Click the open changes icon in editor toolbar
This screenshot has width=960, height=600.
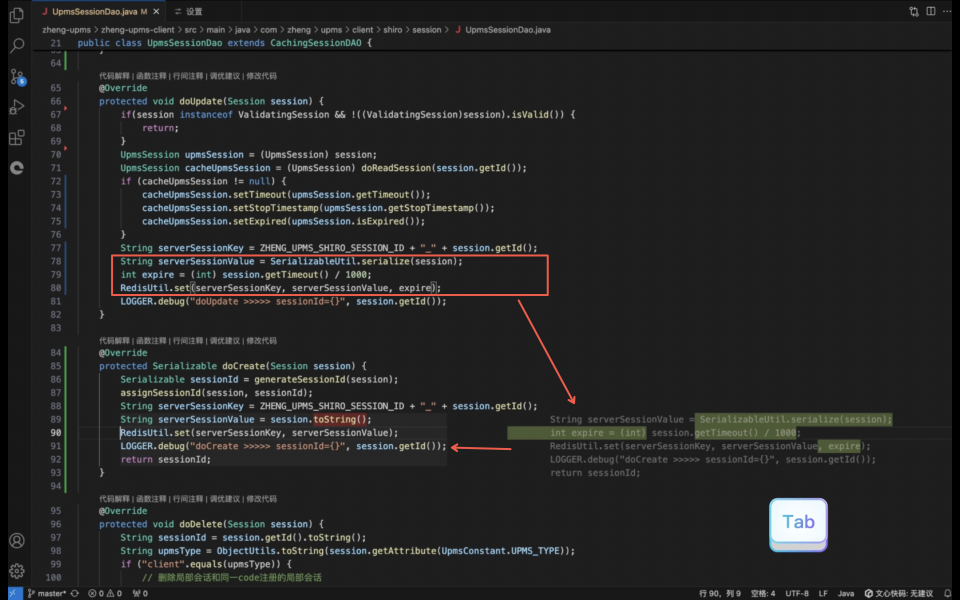click(913, 11)
